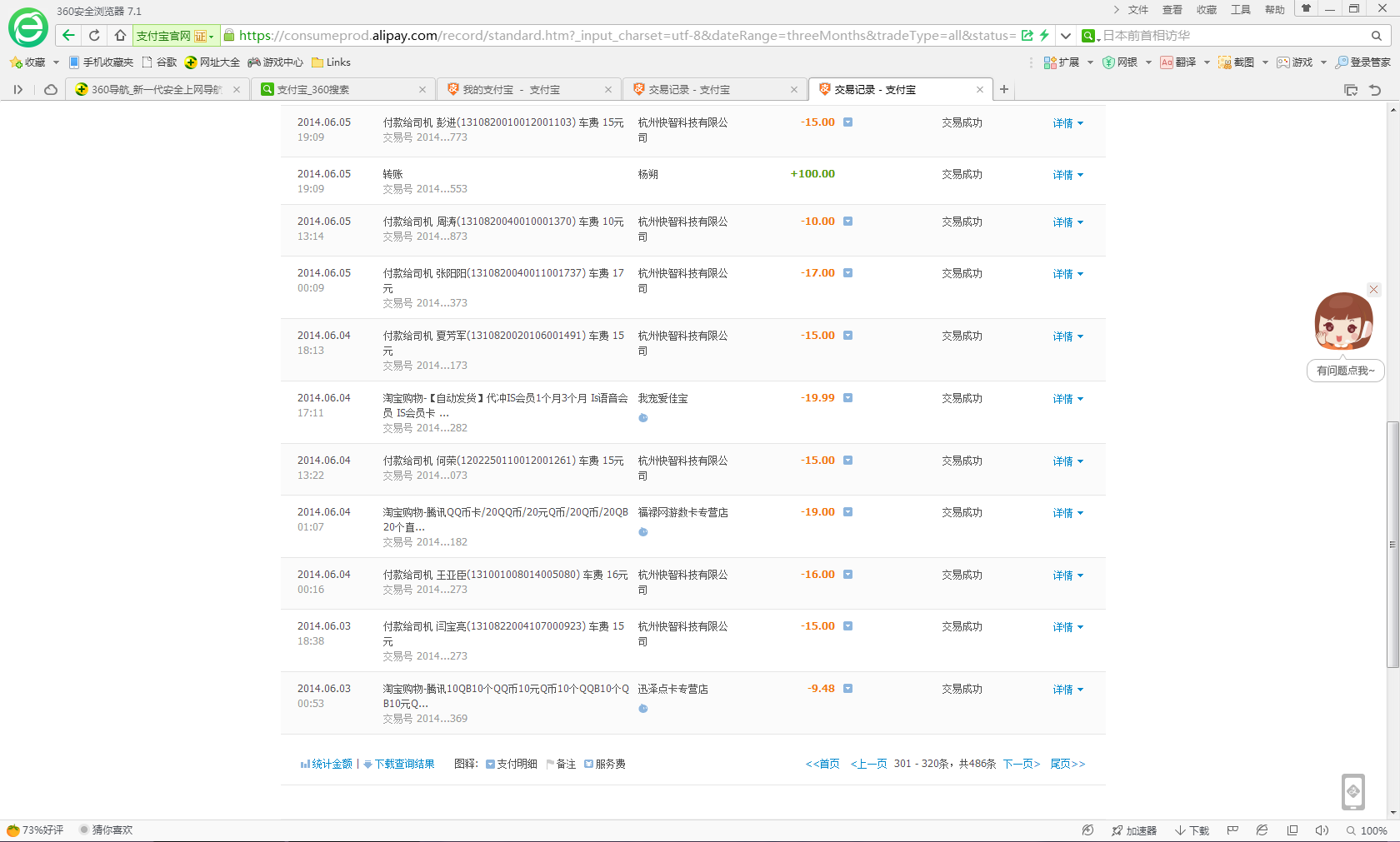Click the search magnifier icon in search box

click(1376, 36)
